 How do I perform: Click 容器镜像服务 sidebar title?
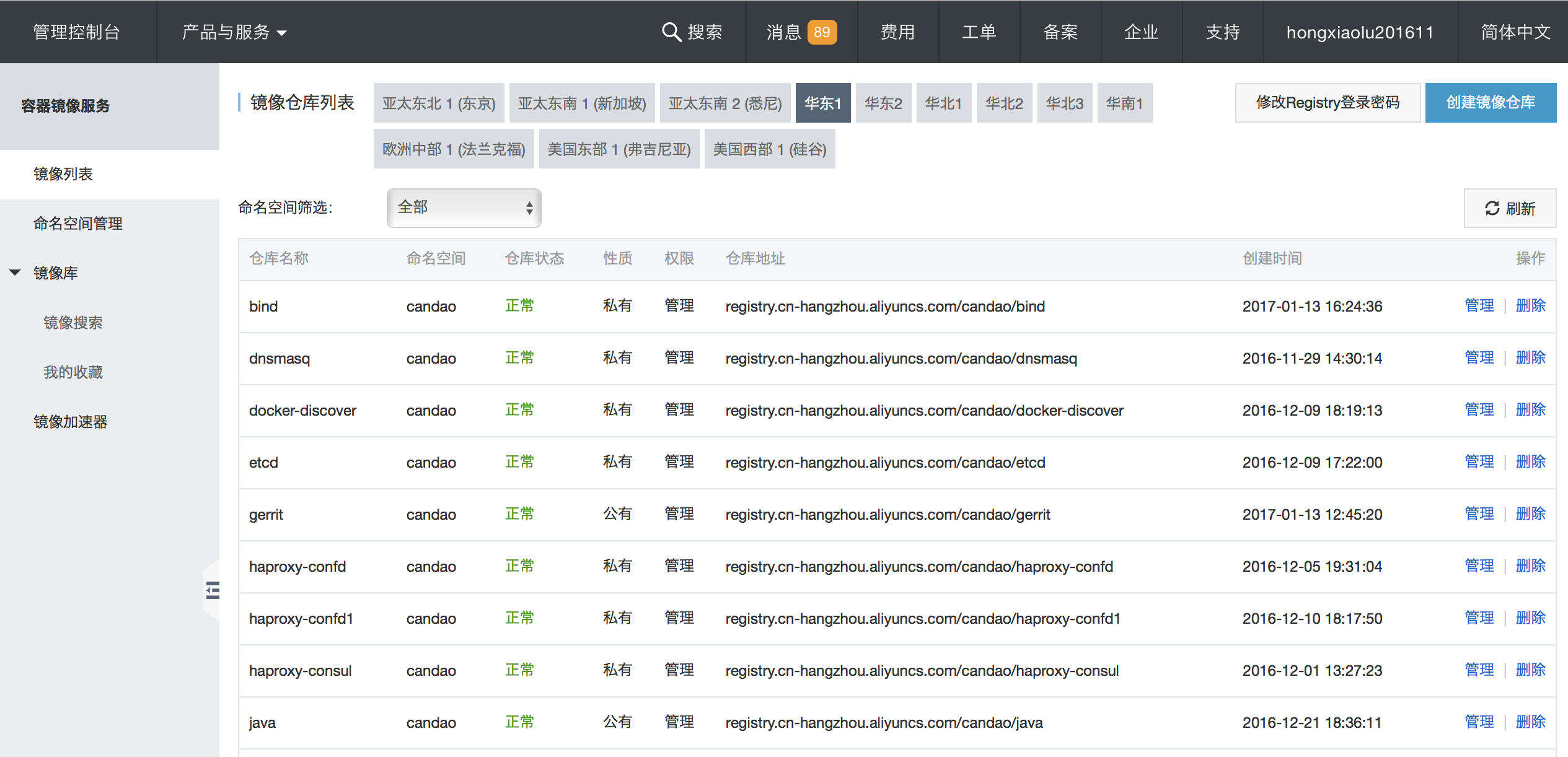coord(65,106)
